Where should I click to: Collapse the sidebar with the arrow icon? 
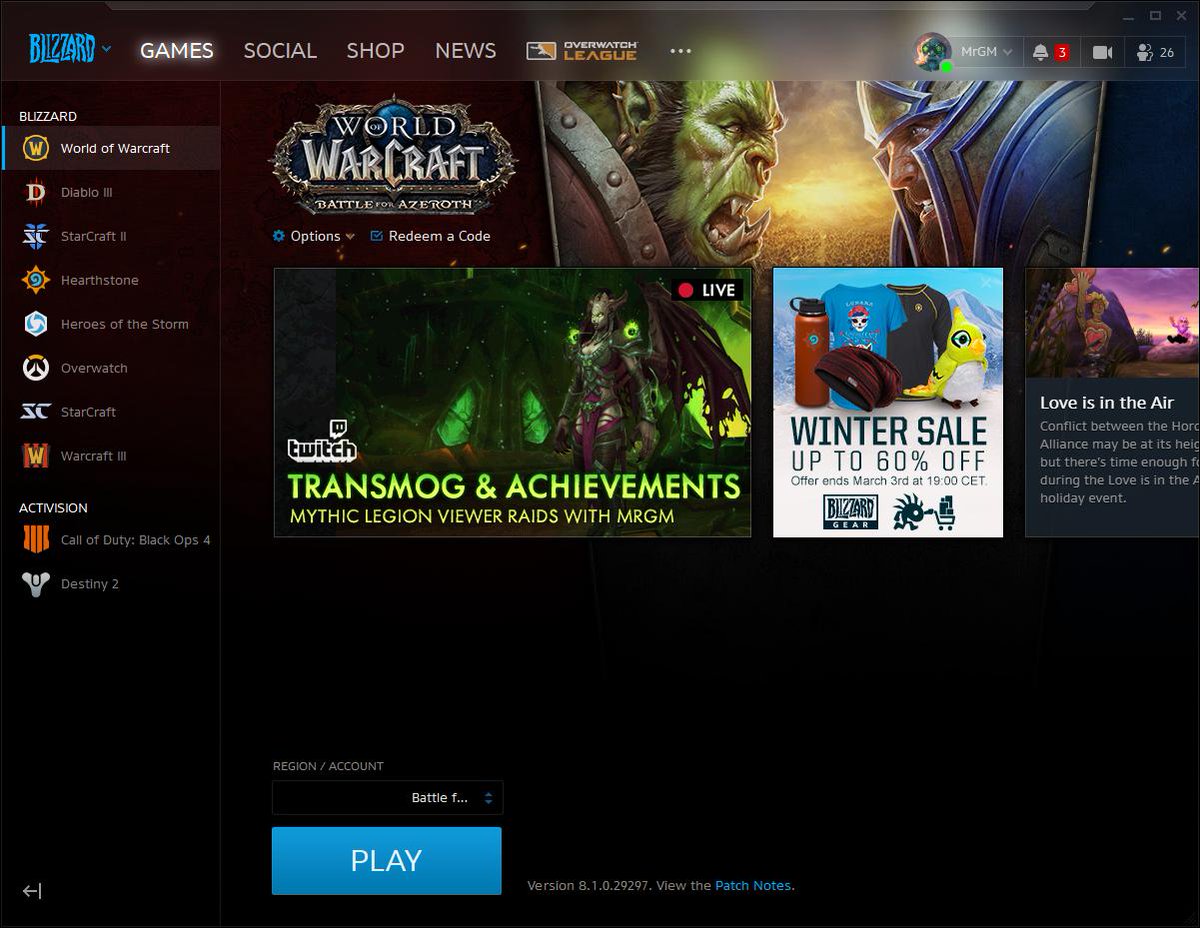point(32,891)
